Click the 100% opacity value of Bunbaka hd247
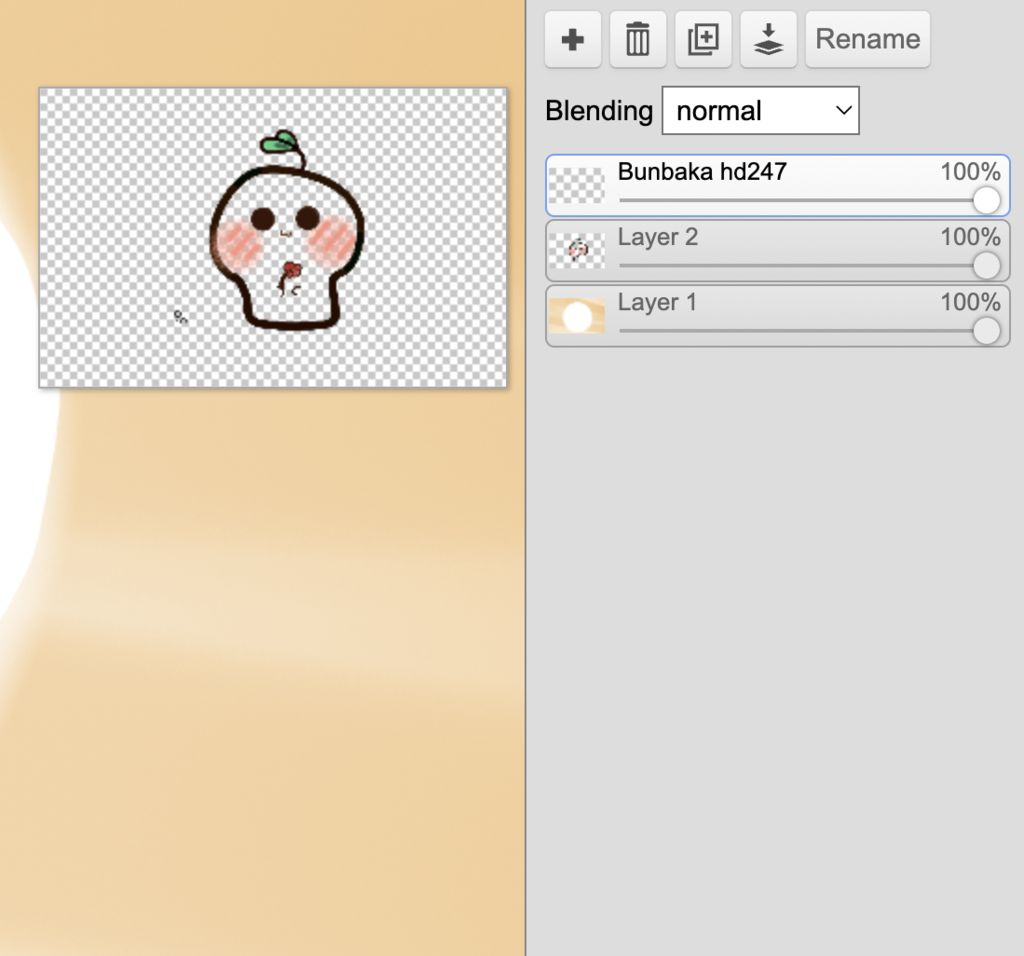 click(x=970, y=172)
